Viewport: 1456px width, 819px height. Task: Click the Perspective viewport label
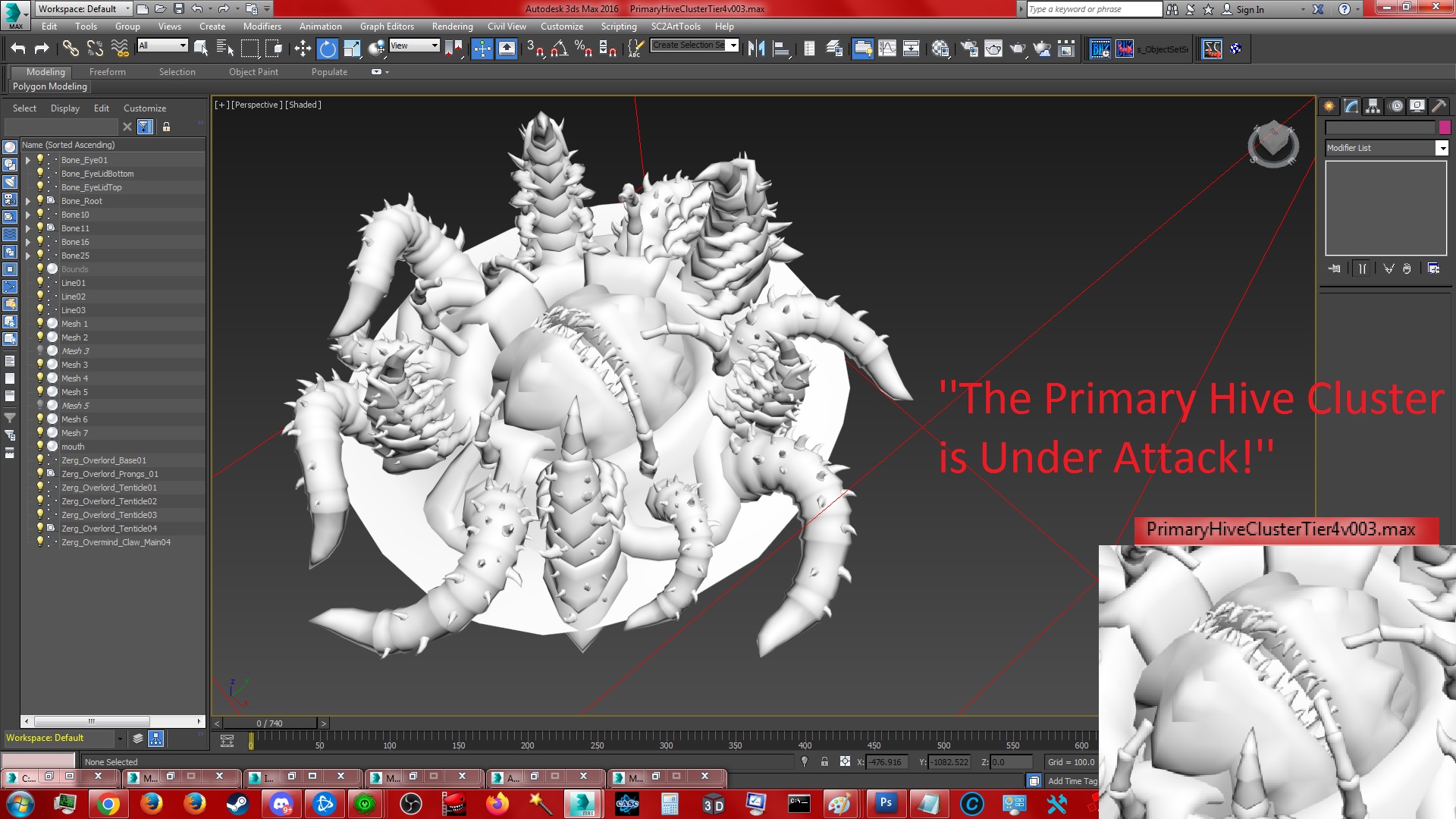[257, 105]
